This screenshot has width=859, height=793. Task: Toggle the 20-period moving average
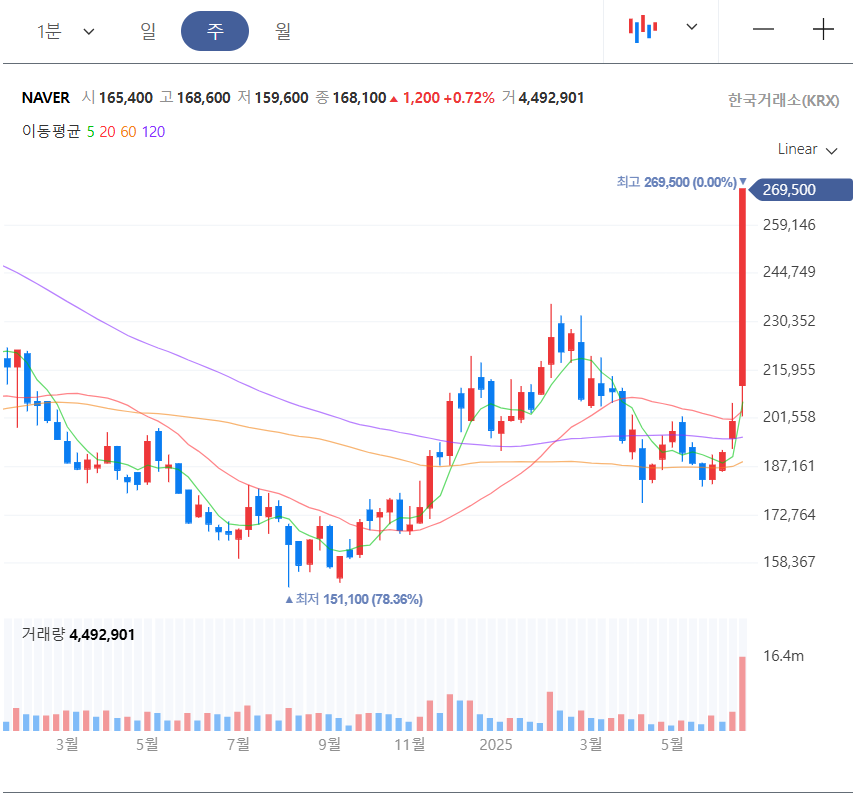pyautogui.click(x=107, y=132)
